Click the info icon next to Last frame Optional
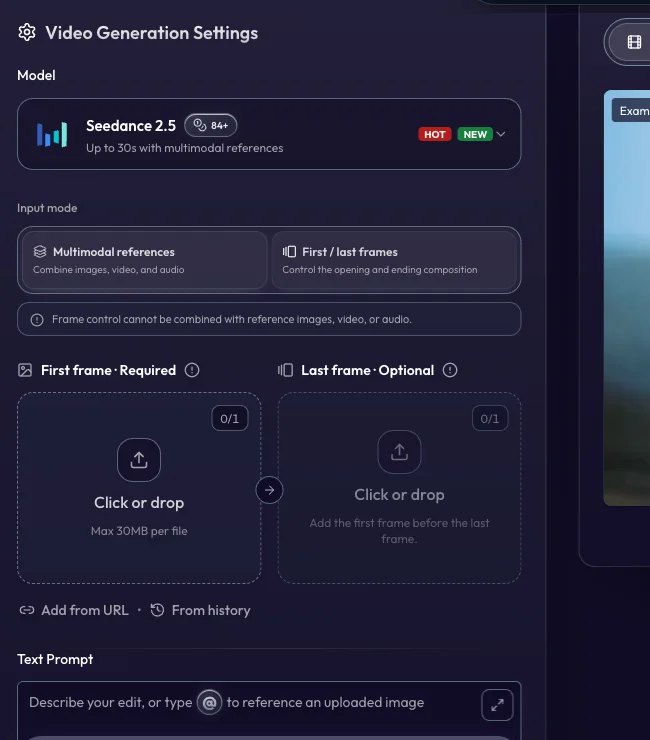Viewport: 650px width, 740px height. [450, 370]
